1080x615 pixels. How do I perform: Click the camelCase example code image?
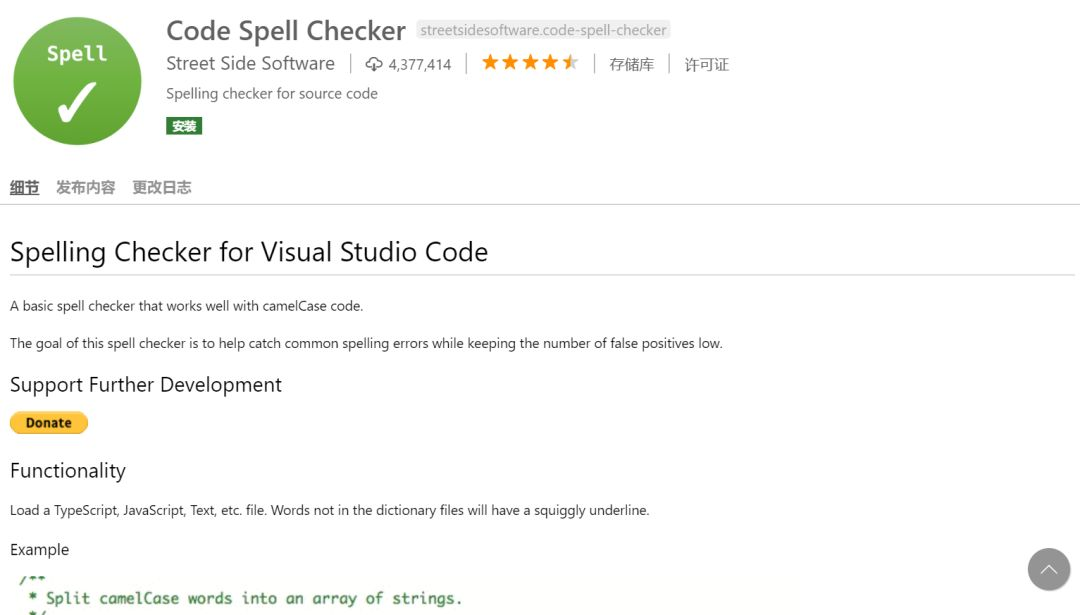[x=240, y=596]
